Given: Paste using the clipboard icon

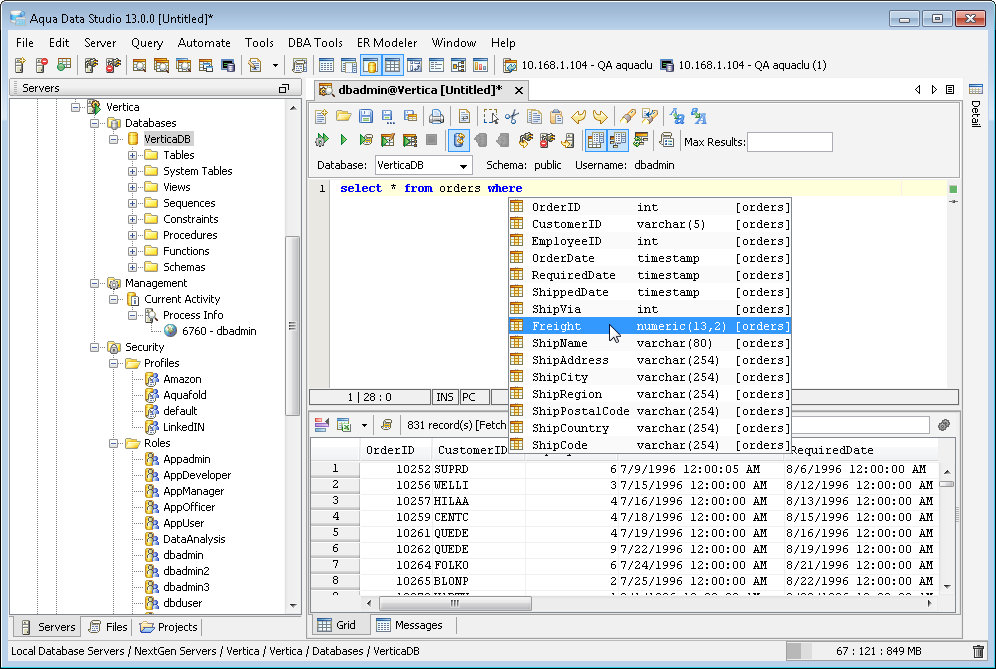Looking at the screenshot, I should click(556, 116).
